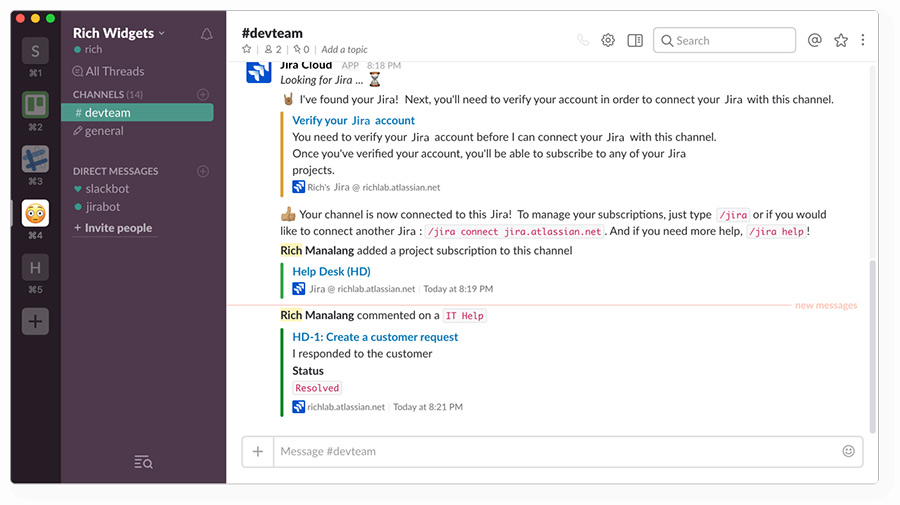Click the DIRECT MESSAGES section header

pos(115,171)
